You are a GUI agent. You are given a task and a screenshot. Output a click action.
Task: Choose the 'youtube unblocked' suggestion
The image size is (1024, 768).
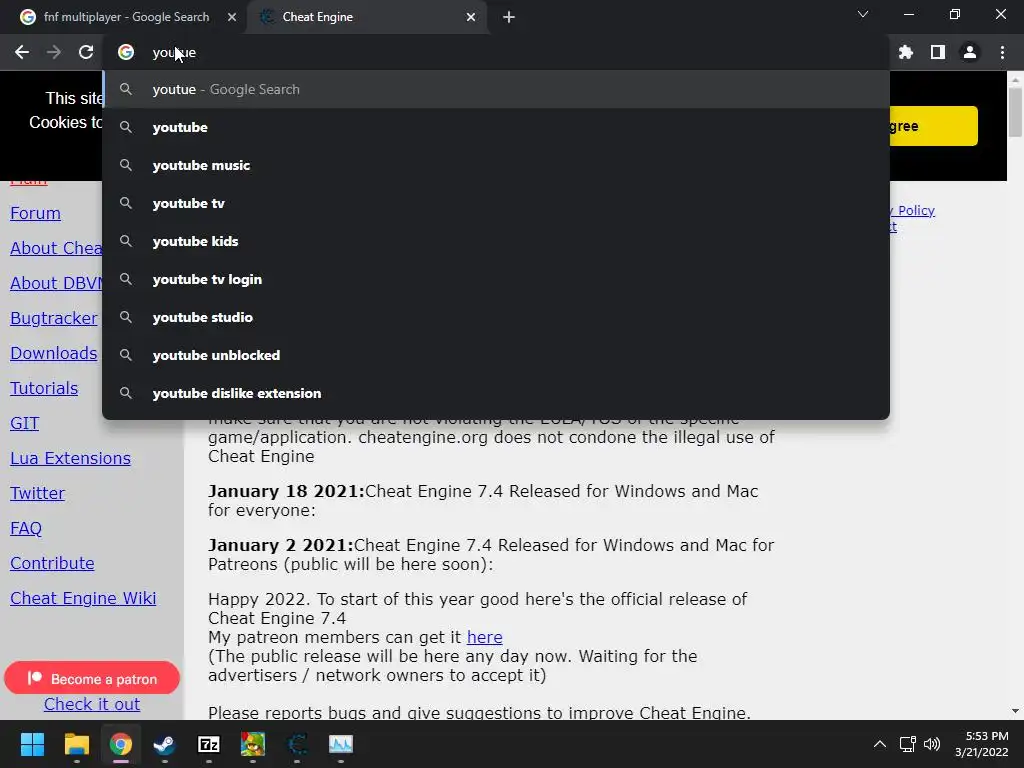tap(496, 355)
